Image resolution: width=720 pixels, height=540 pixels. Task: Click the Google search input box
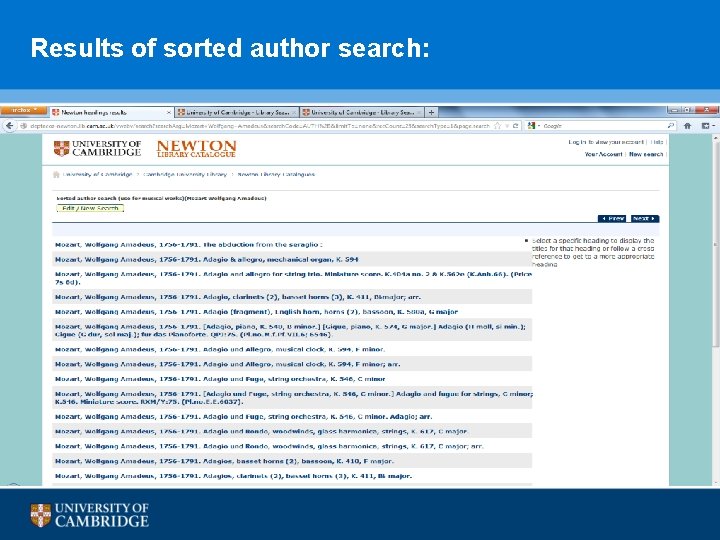[x=604, y=126]
